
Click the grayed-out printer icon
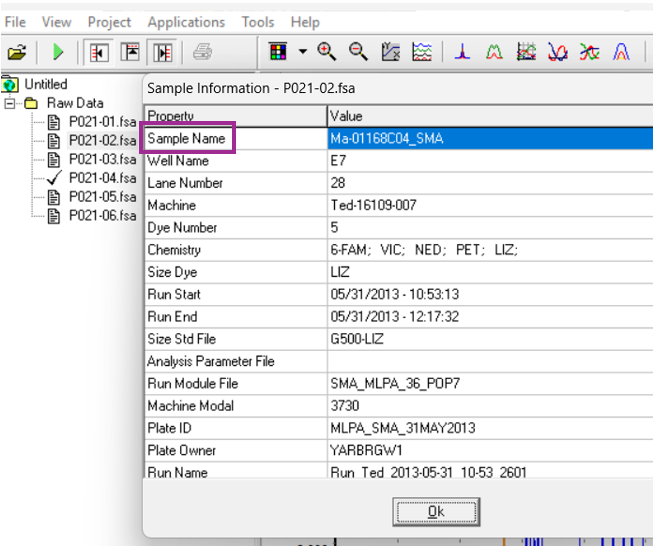tap(201, 51)
